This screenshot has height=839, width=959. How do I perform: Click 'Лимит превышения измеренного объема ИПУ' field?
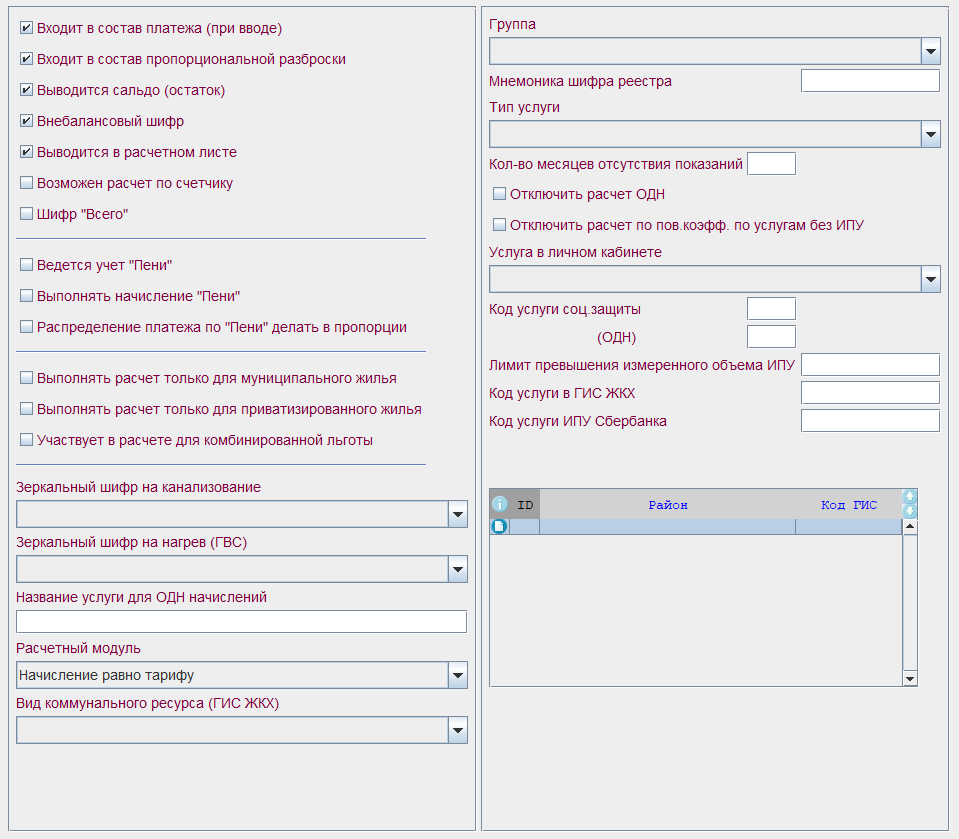(870, 364)
